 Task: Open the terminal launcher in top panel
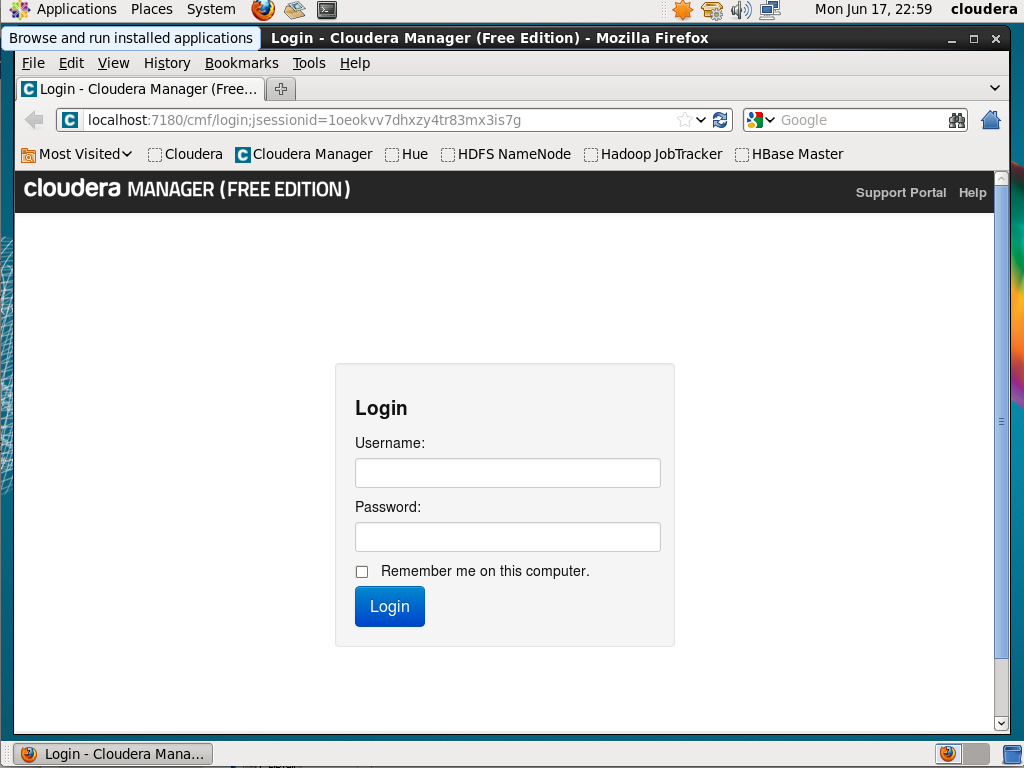click(x=327, y=9)
